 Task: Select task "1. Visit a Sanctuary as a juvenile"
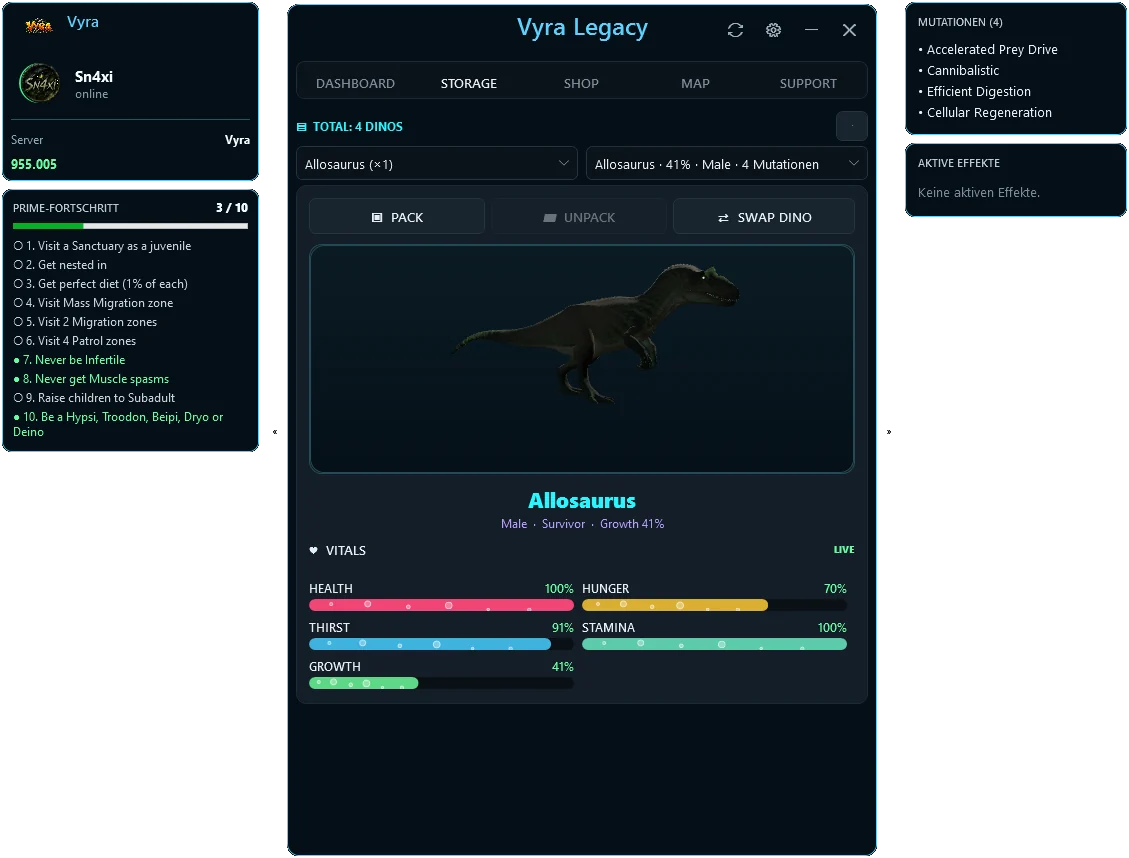coord(102,245)
